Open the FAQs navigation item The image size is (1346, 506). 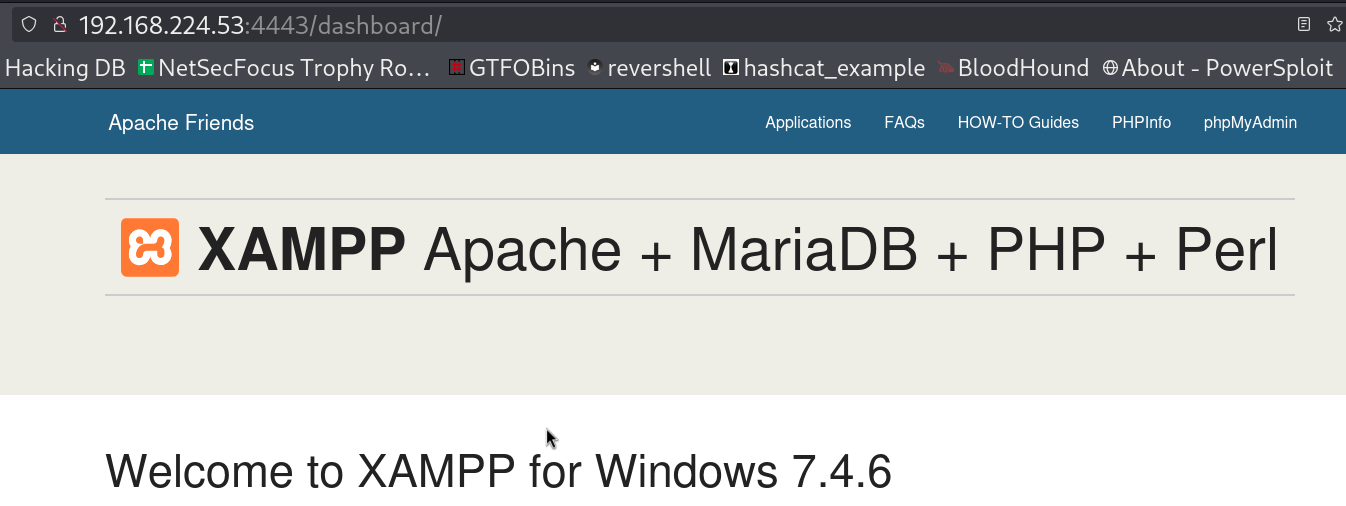904,123
